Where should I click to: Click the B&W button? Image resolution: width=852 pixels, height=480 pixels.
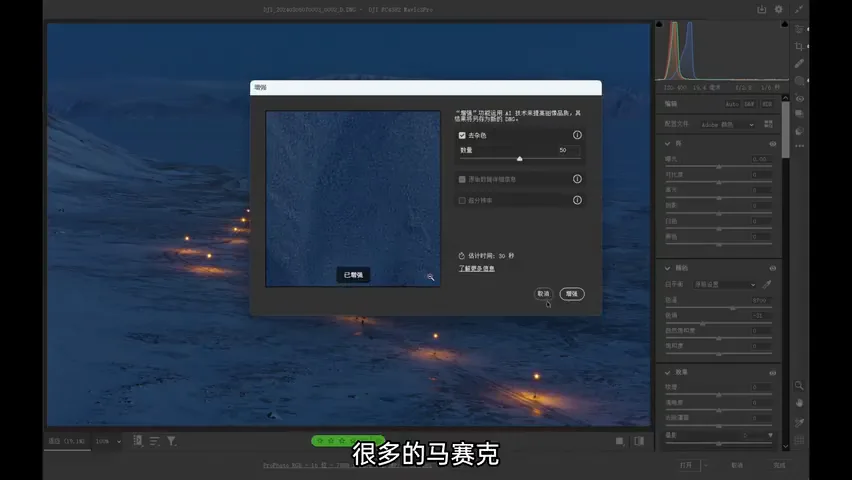(x=749, y=104)
